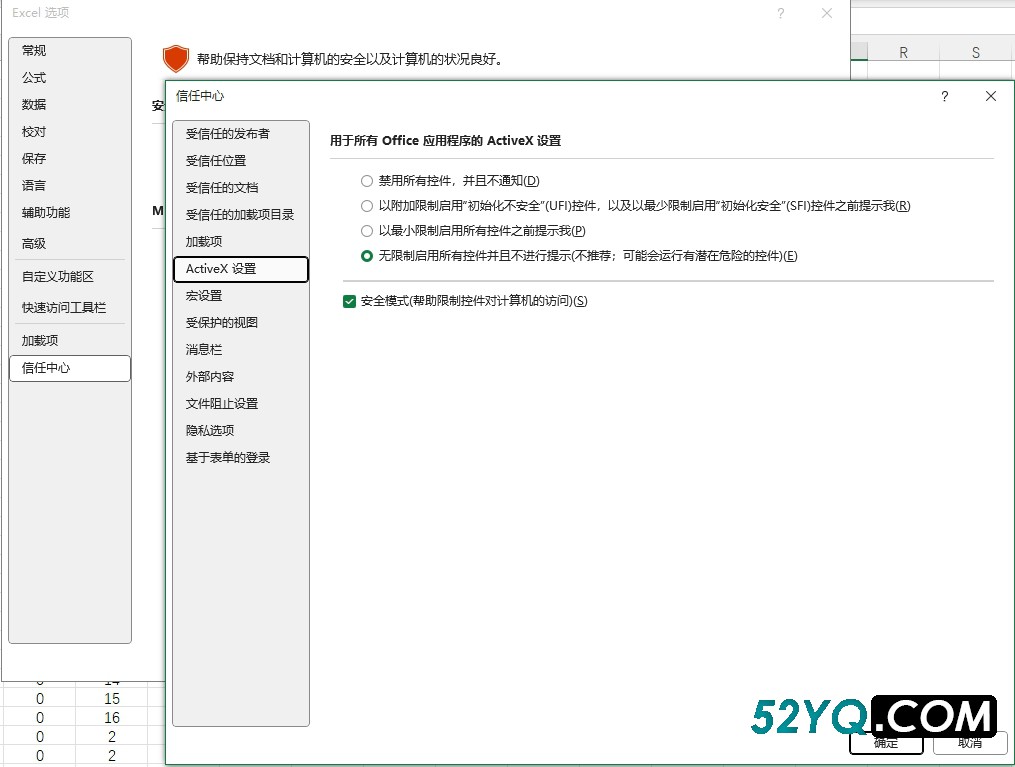Open 受信任位置 in Trust Center sidebar
This screenshot has width=1015, height=767.
click(240, 161)
